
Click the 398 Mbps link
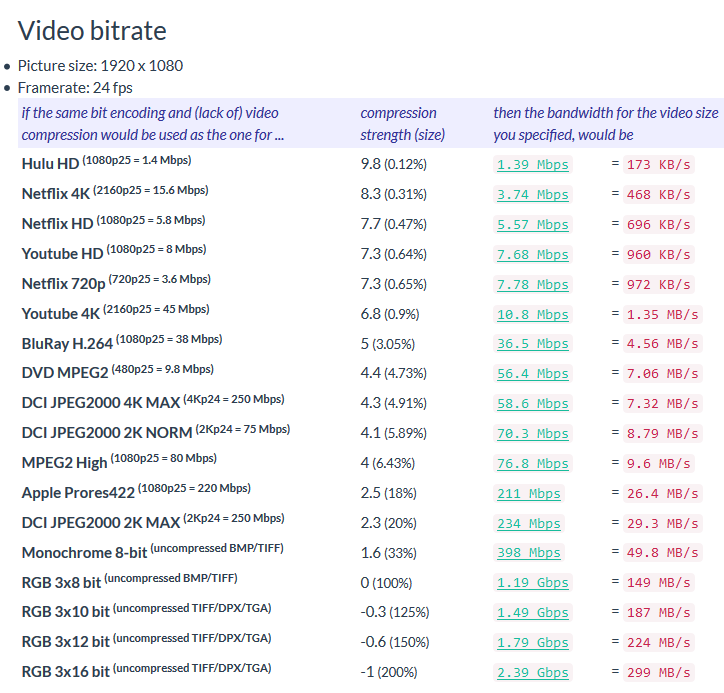coord(529,553)
